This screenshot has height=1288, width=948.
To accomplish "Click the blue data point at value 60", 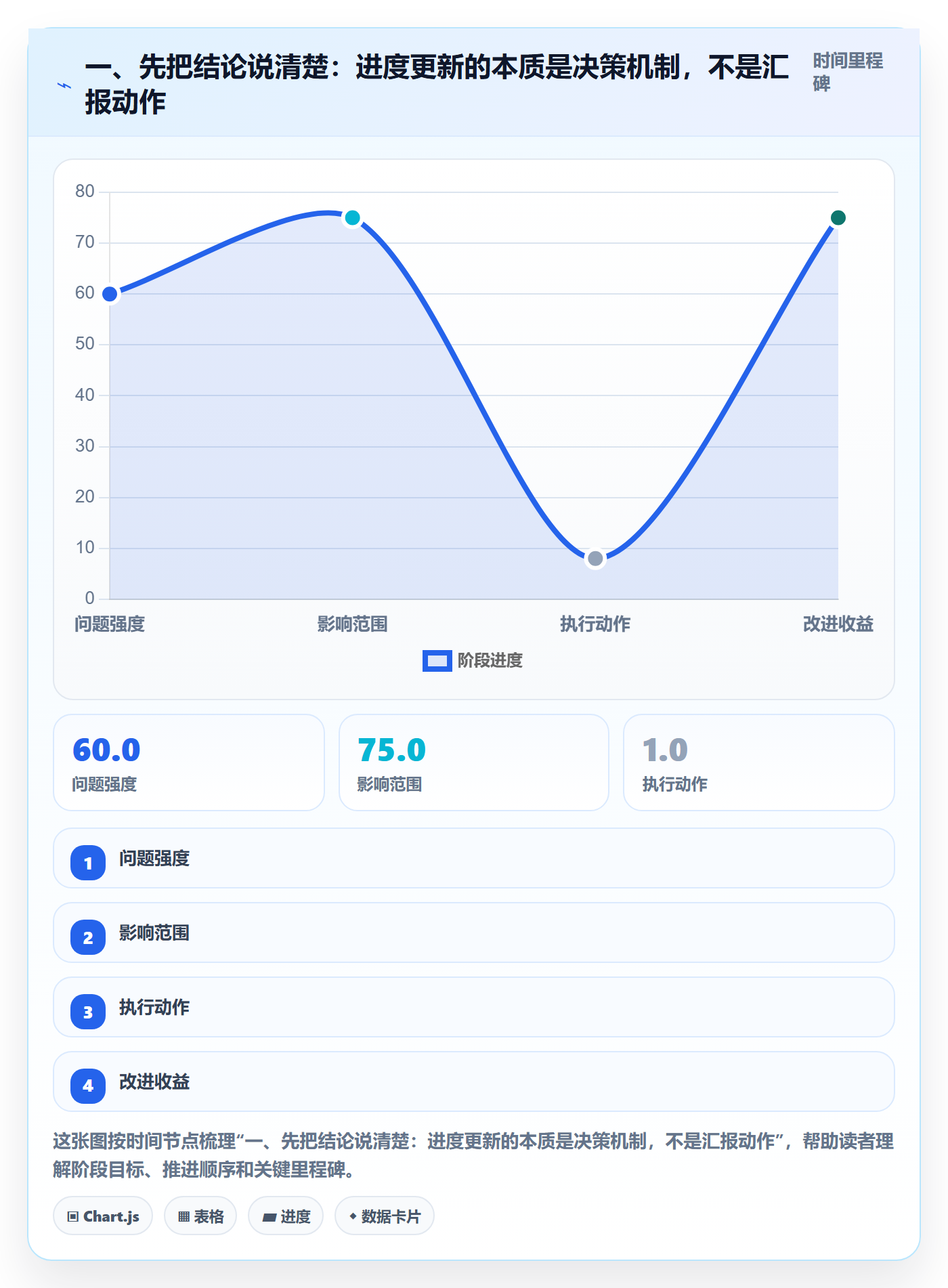I will 110,294.
